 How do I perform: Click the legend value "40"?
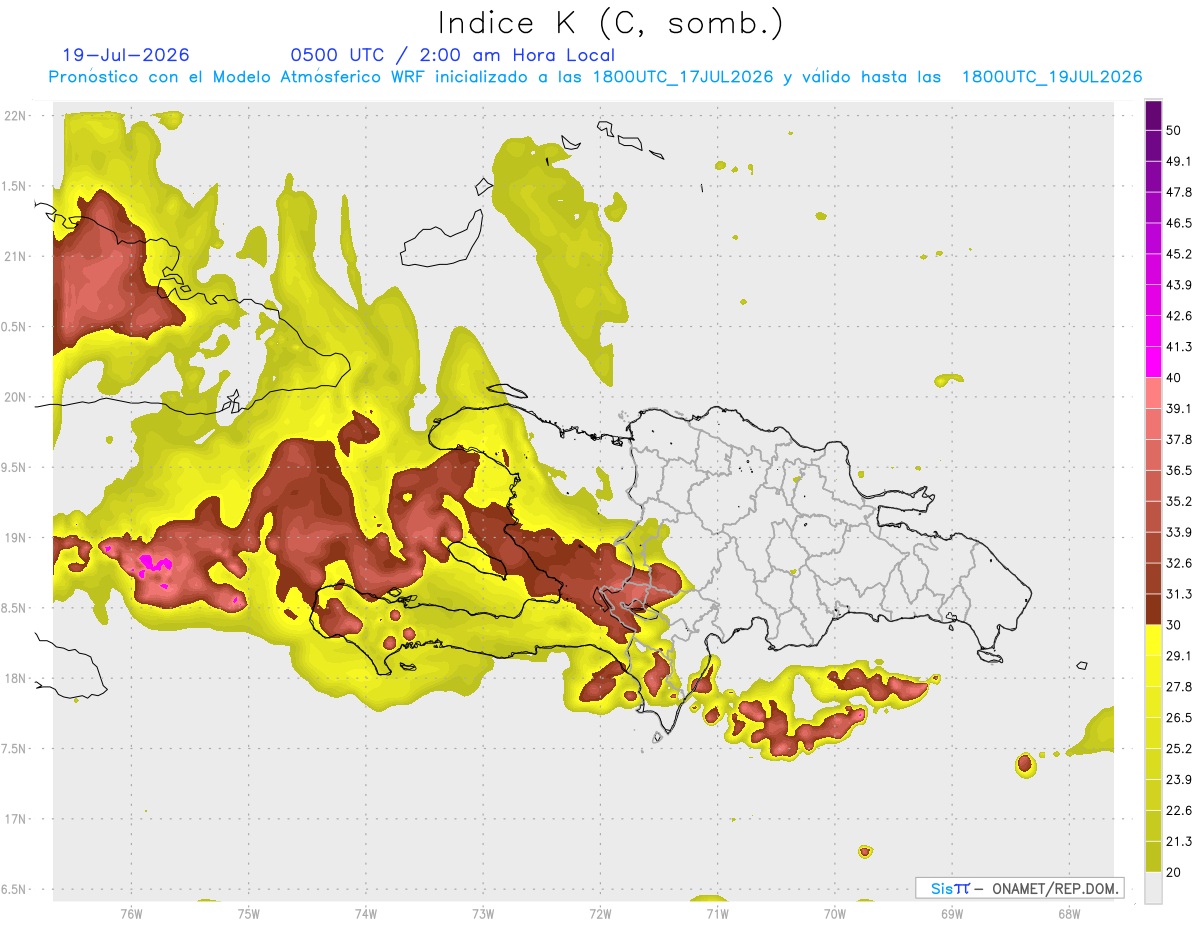pyautogui.click(x=1174, y=378)
